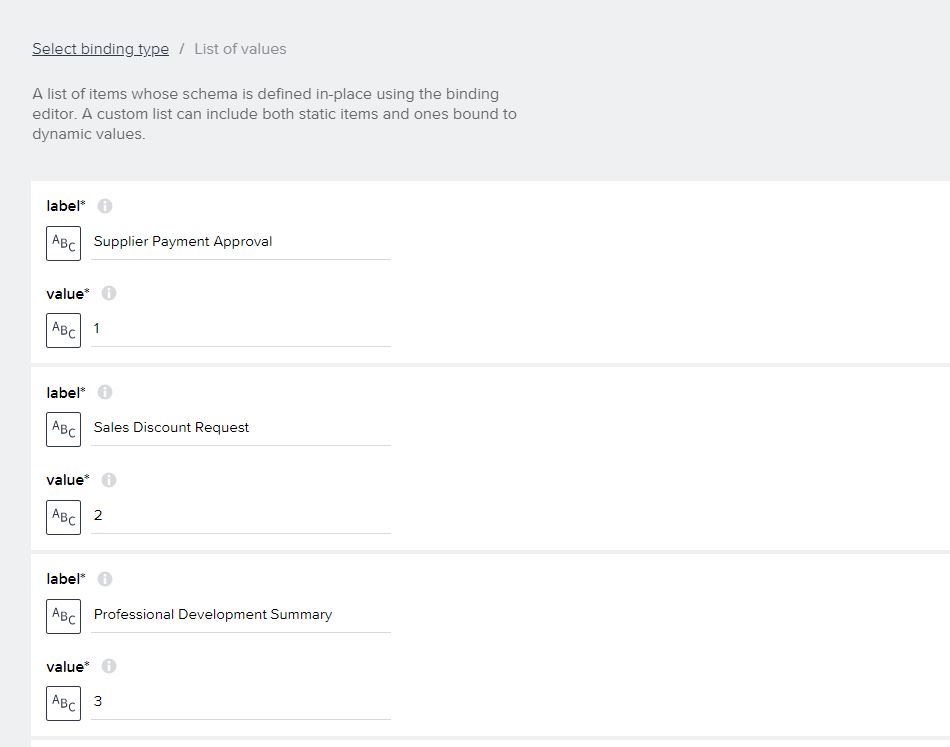The image size is (950, 747).
Task: Click ABC binding icon next to value 3
Action: click(x=64, y=703)
